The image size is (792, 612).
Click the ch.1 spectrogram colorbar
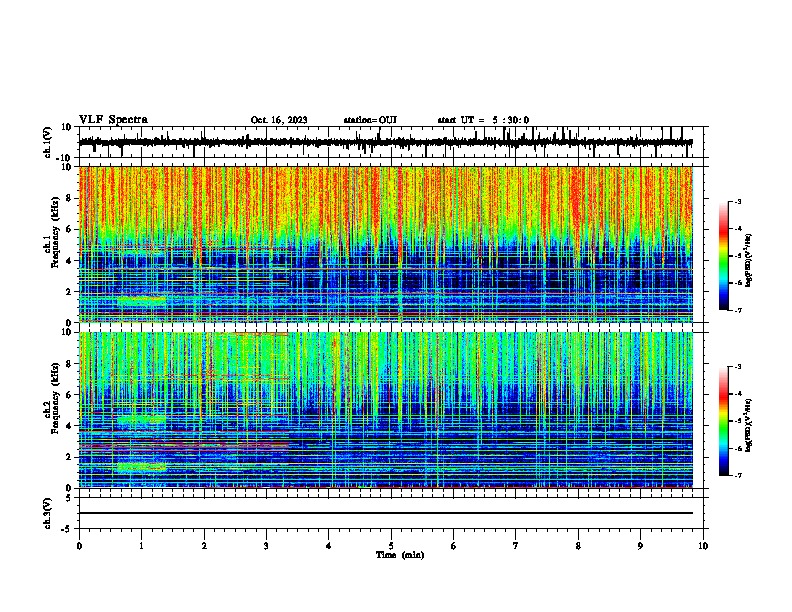pos(724,256)
